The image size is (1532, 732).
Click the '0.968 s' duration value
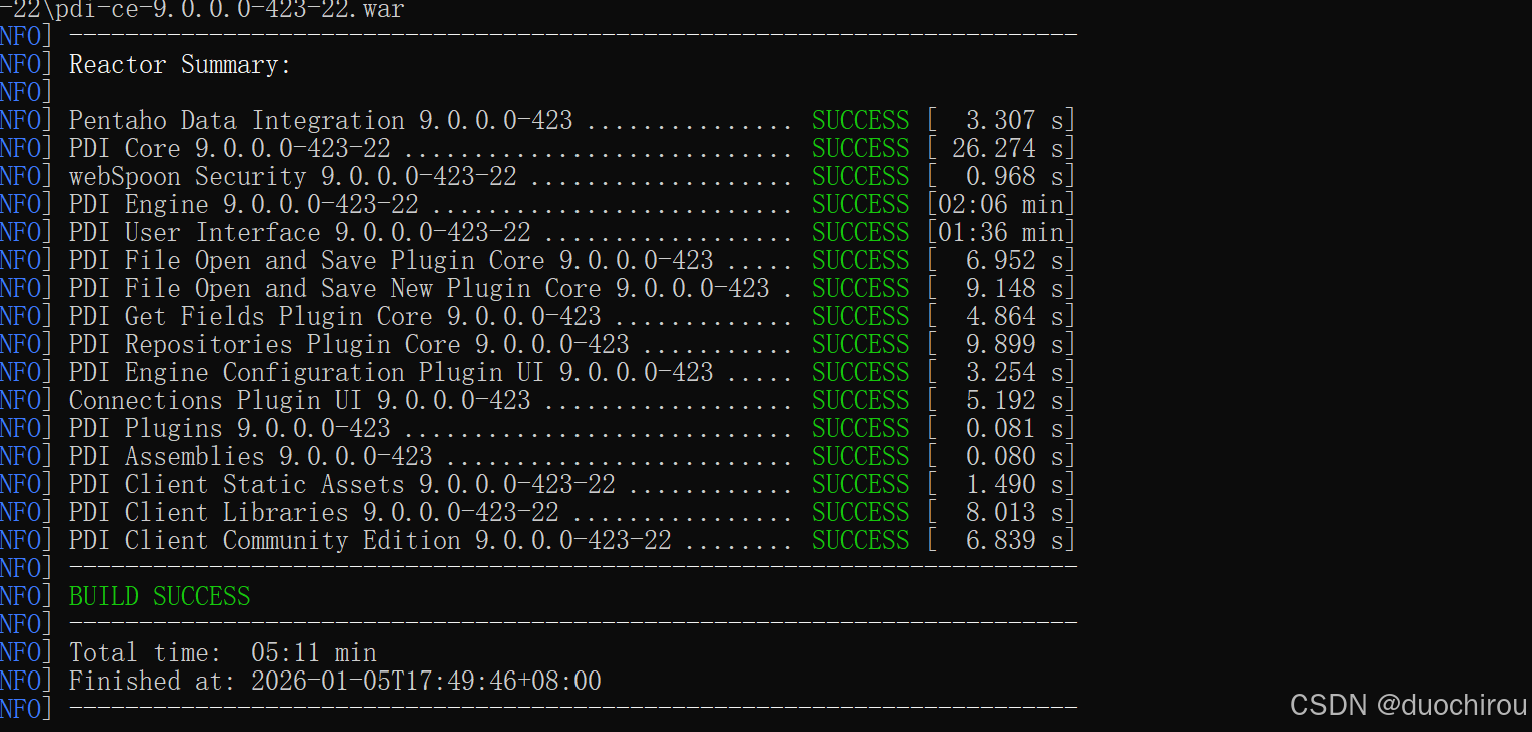(x=1015, y=177)
